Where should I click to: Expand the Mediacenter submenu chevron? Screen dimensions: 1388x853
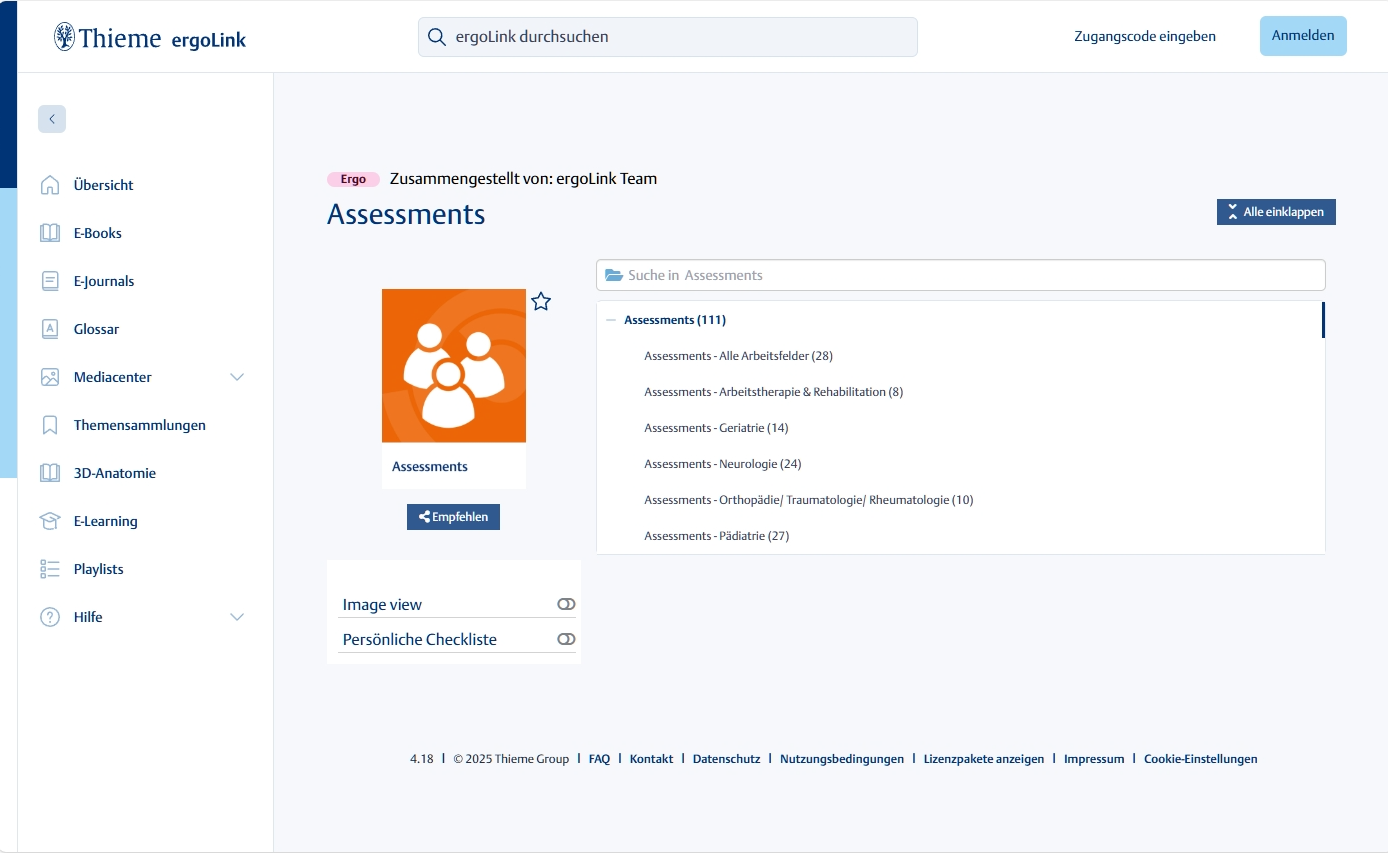[x=237, y=377]
